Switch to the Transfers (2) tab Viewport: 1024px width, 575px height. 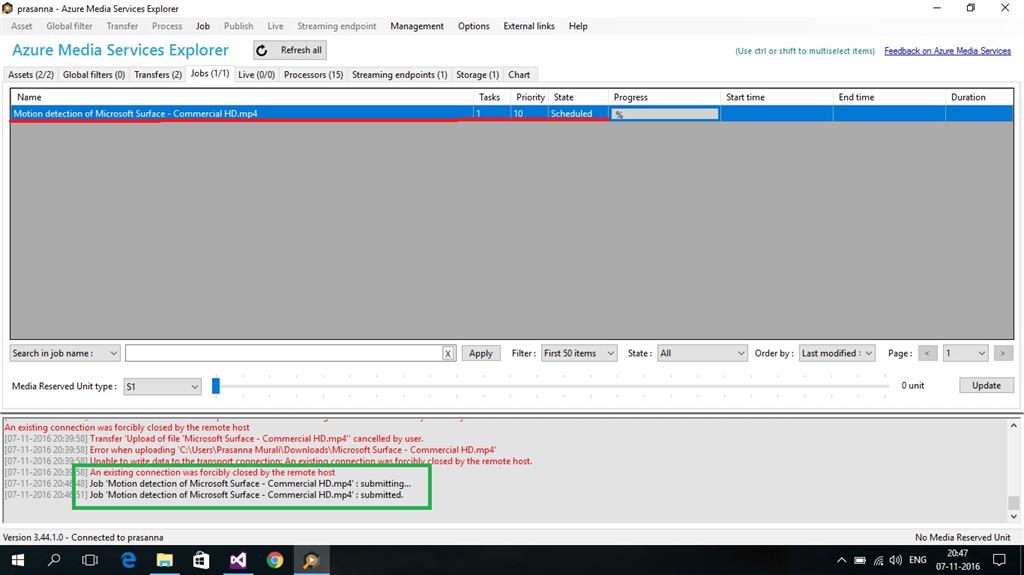click(157, 74)
